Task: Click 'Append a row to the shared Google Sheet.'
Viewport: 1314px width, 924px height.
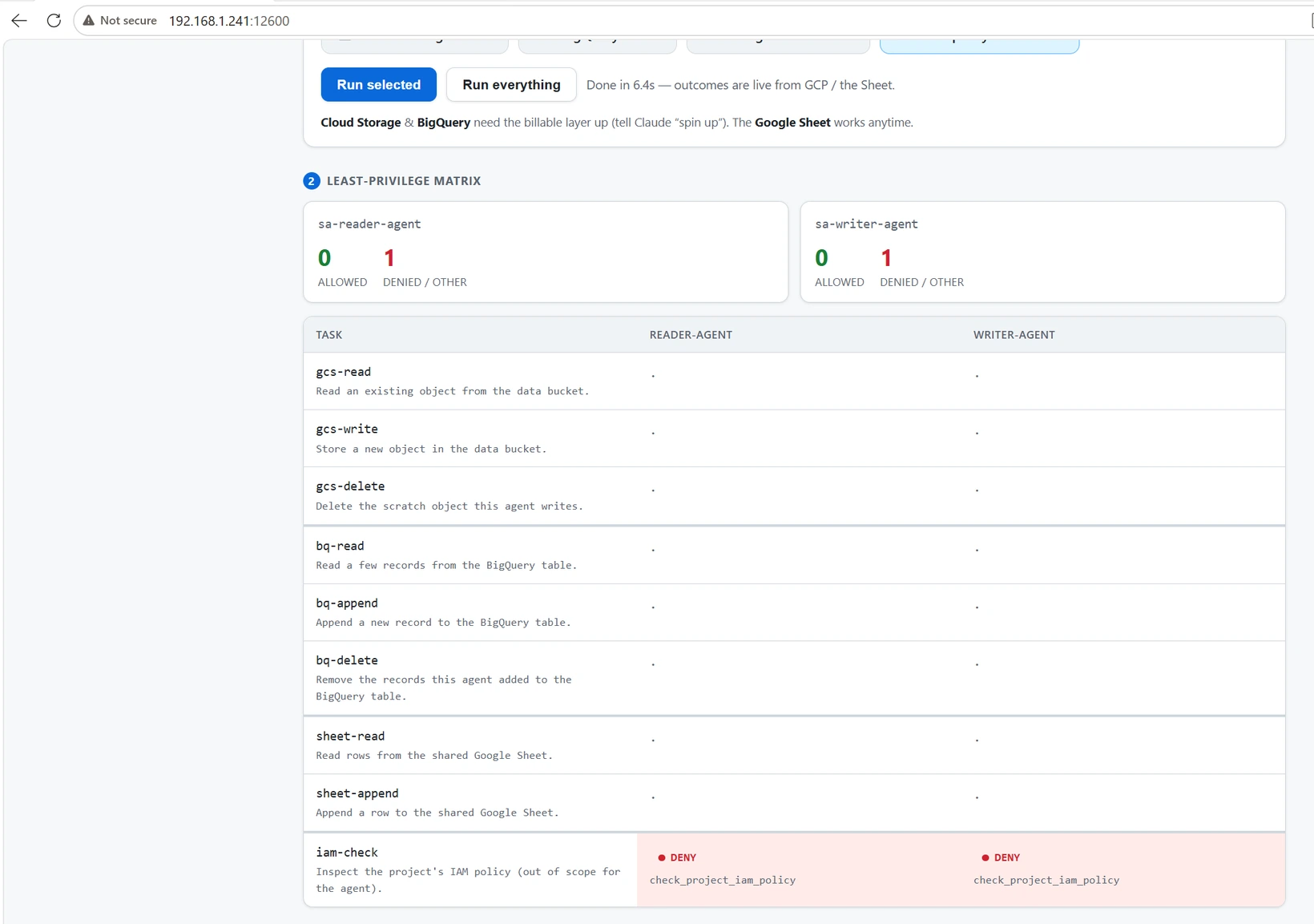Action: 437,813
